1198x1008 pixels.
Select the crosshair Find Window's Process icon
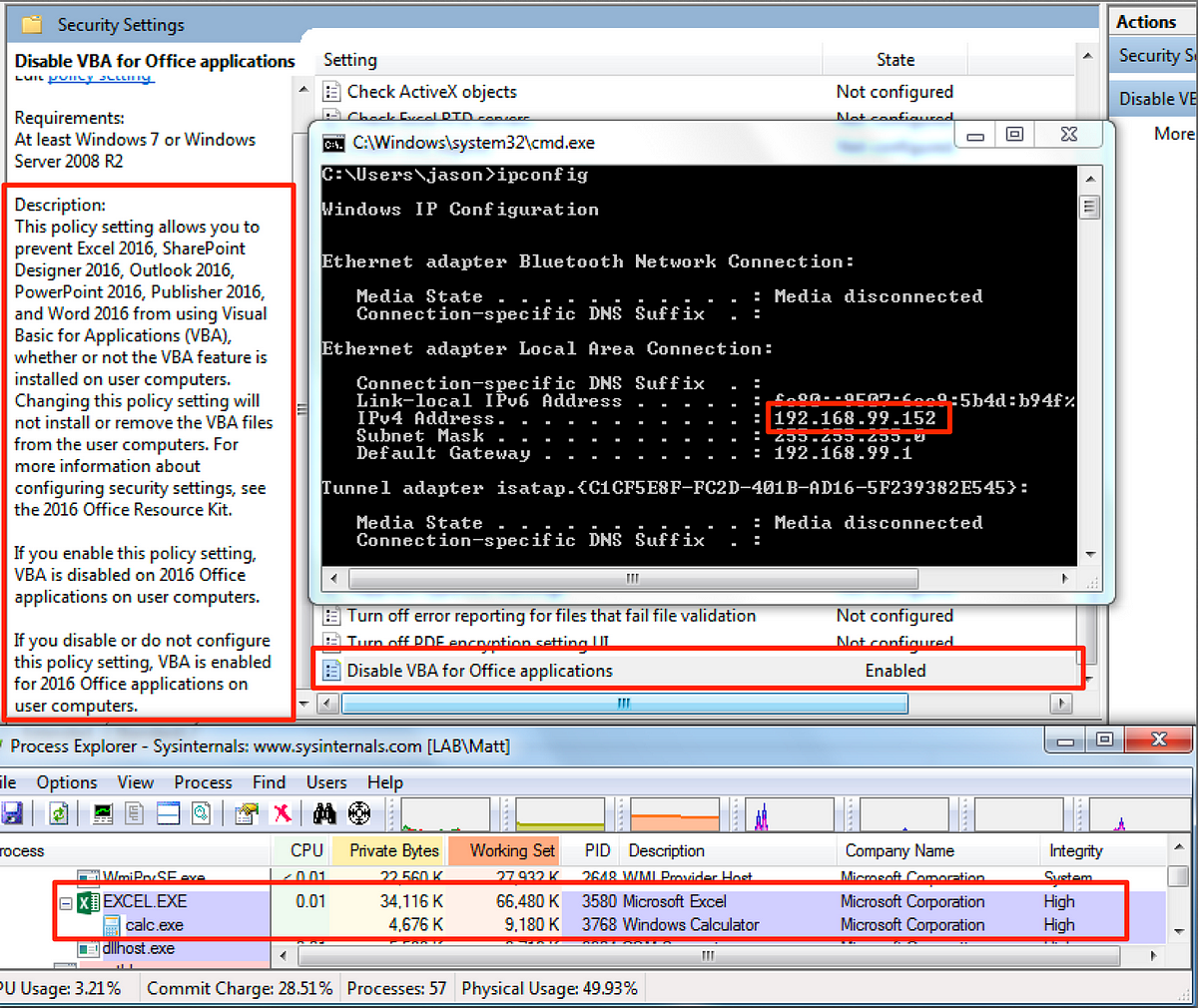click(359, 813)
